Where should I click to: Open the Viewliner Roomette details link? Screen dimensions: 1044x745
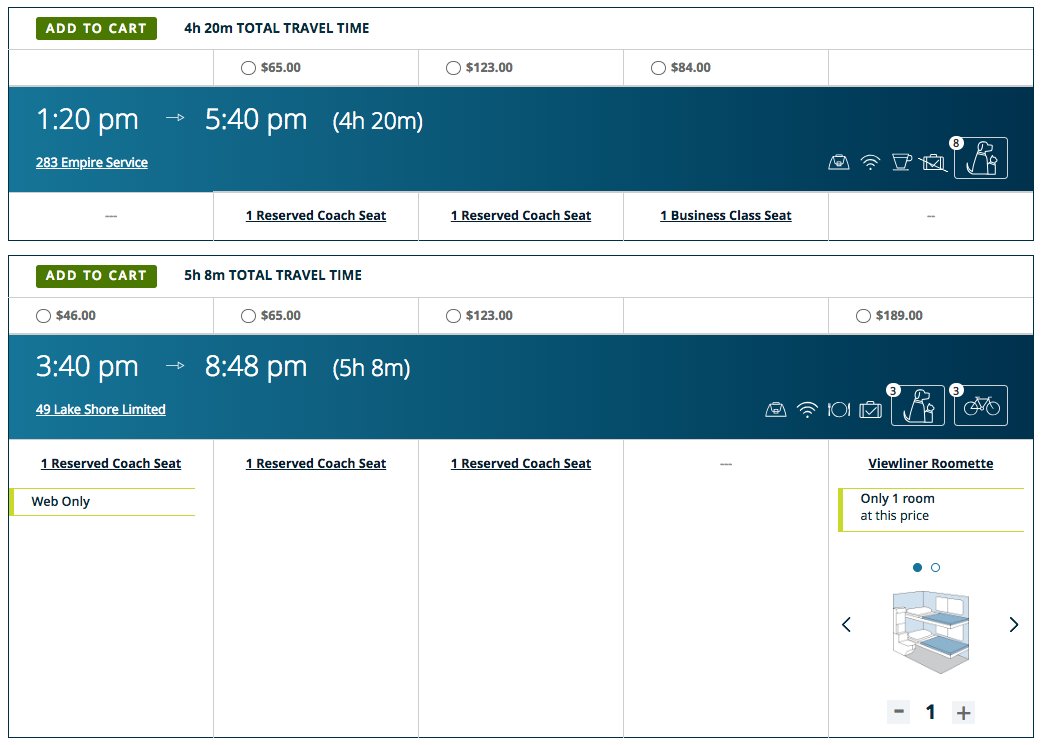(x=931, y=464)
